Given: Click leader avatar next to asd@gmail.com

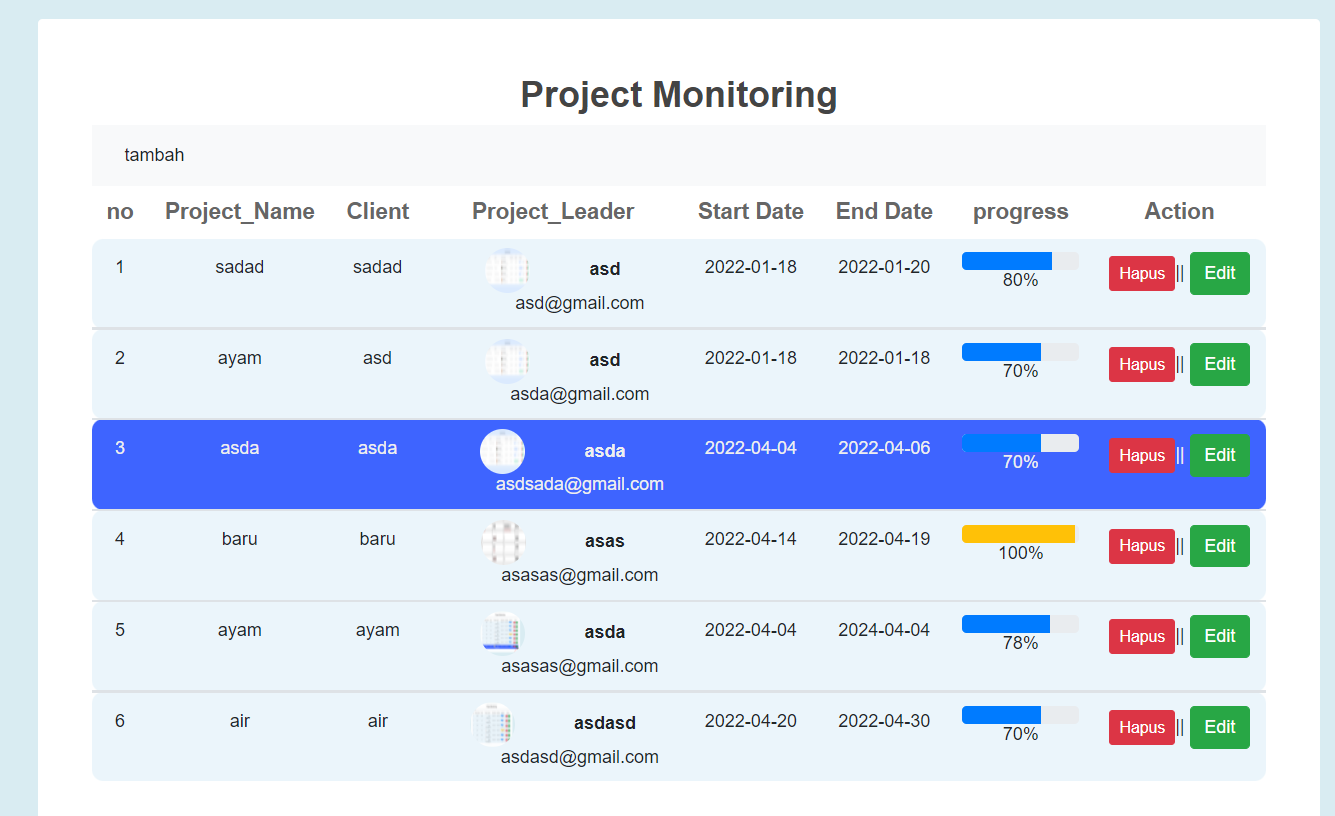Looking at the screenshot, I should coord(507,270).
